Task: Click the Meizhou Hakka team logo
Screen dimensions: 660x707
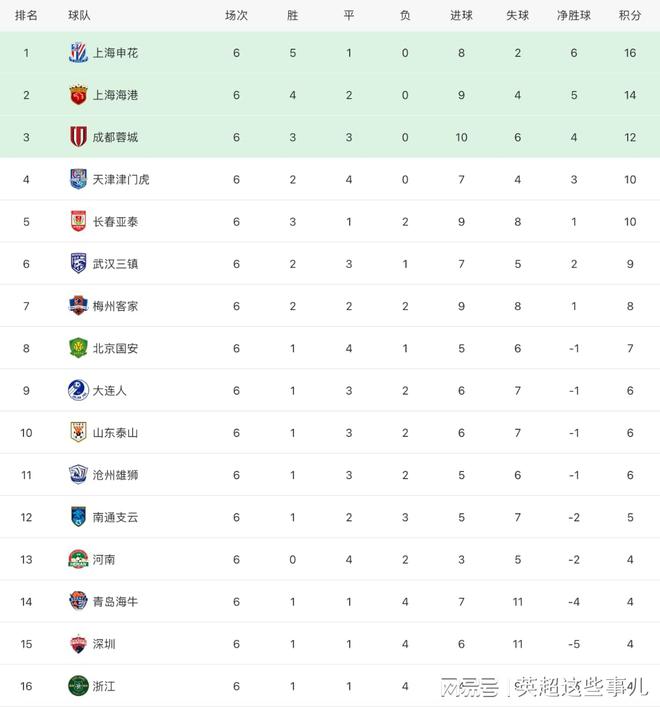Action: [78, 306]
